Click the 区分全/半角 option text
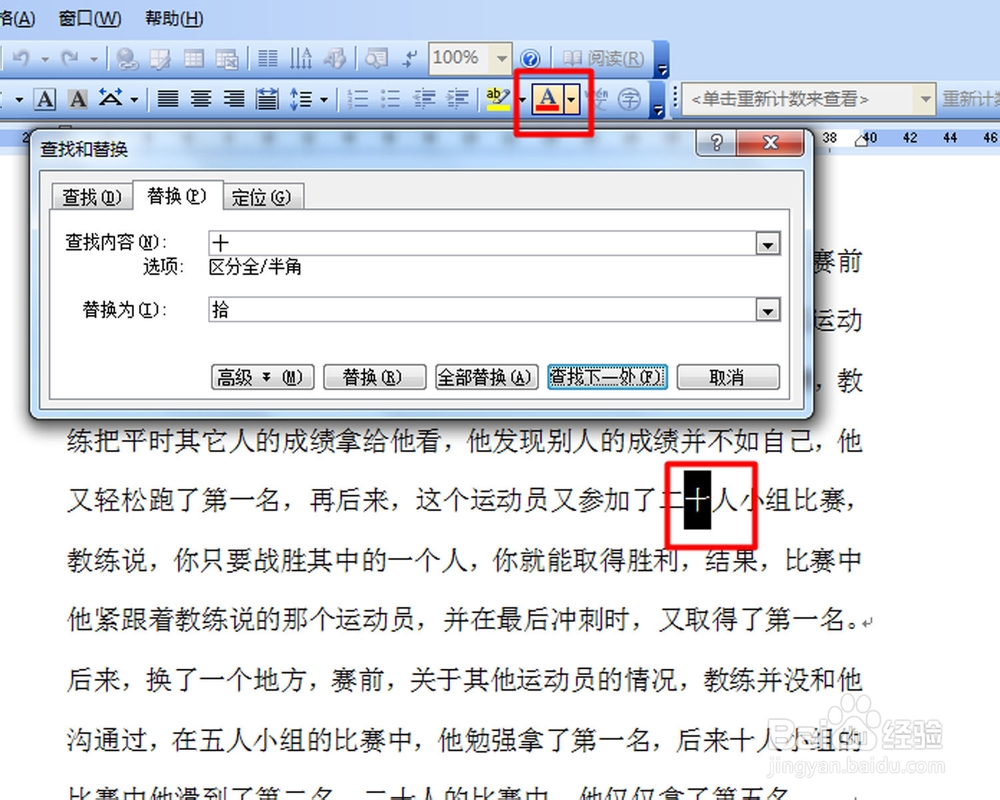1000x800 pixels. click(x=255, y=267)
